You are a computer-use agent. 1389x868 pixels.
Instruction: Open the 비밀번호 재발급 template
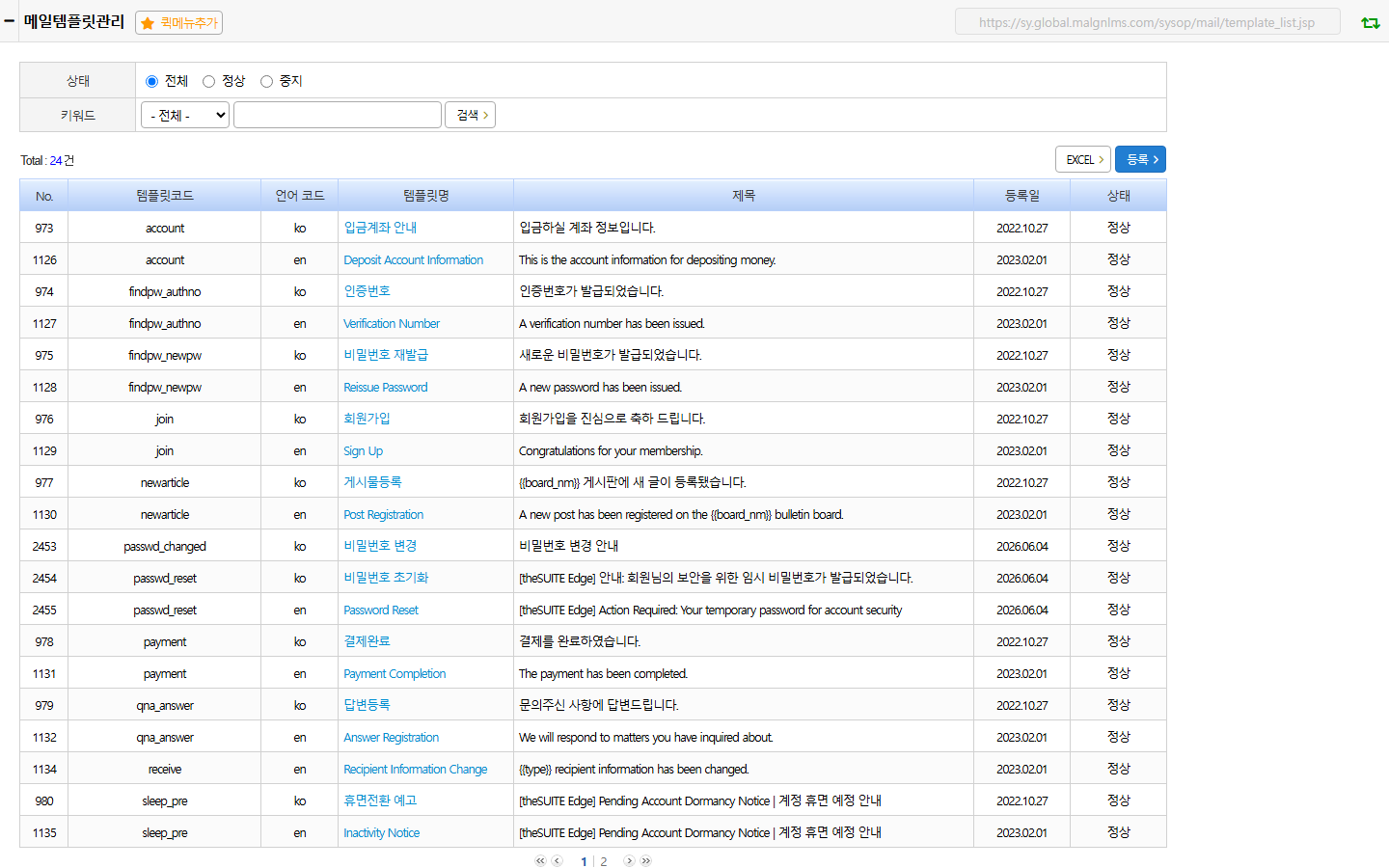tap(386, 355)
